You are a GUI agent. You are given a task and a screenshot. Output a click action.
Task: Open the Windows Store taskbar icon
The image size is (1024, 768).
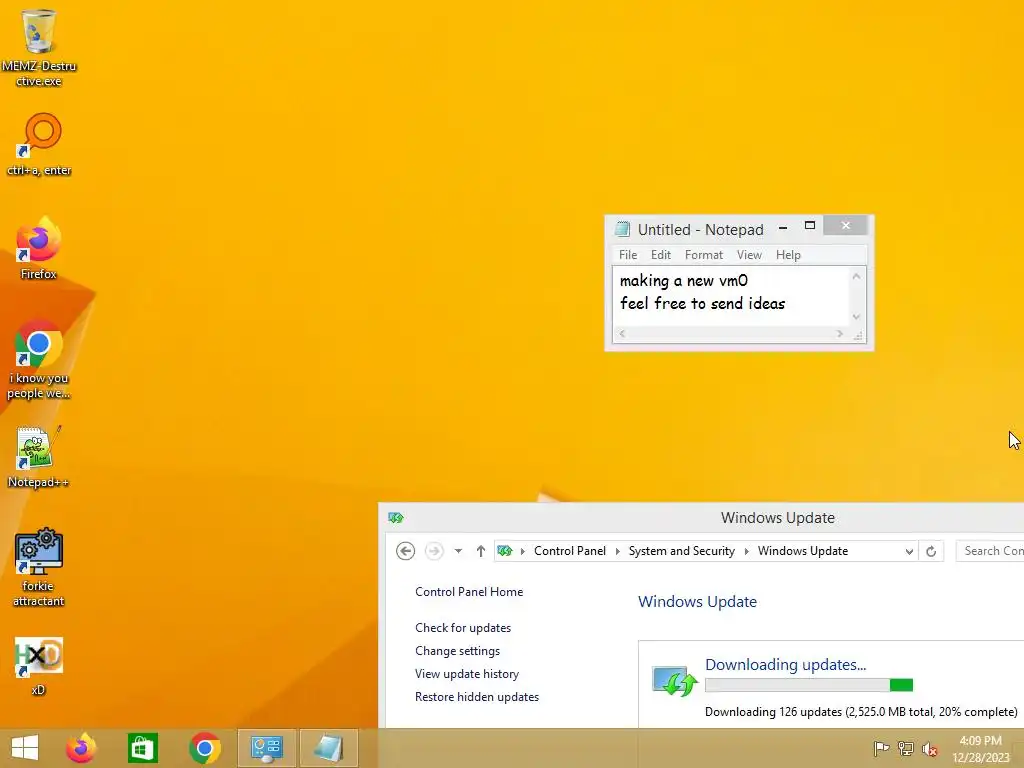coord(142,748)
